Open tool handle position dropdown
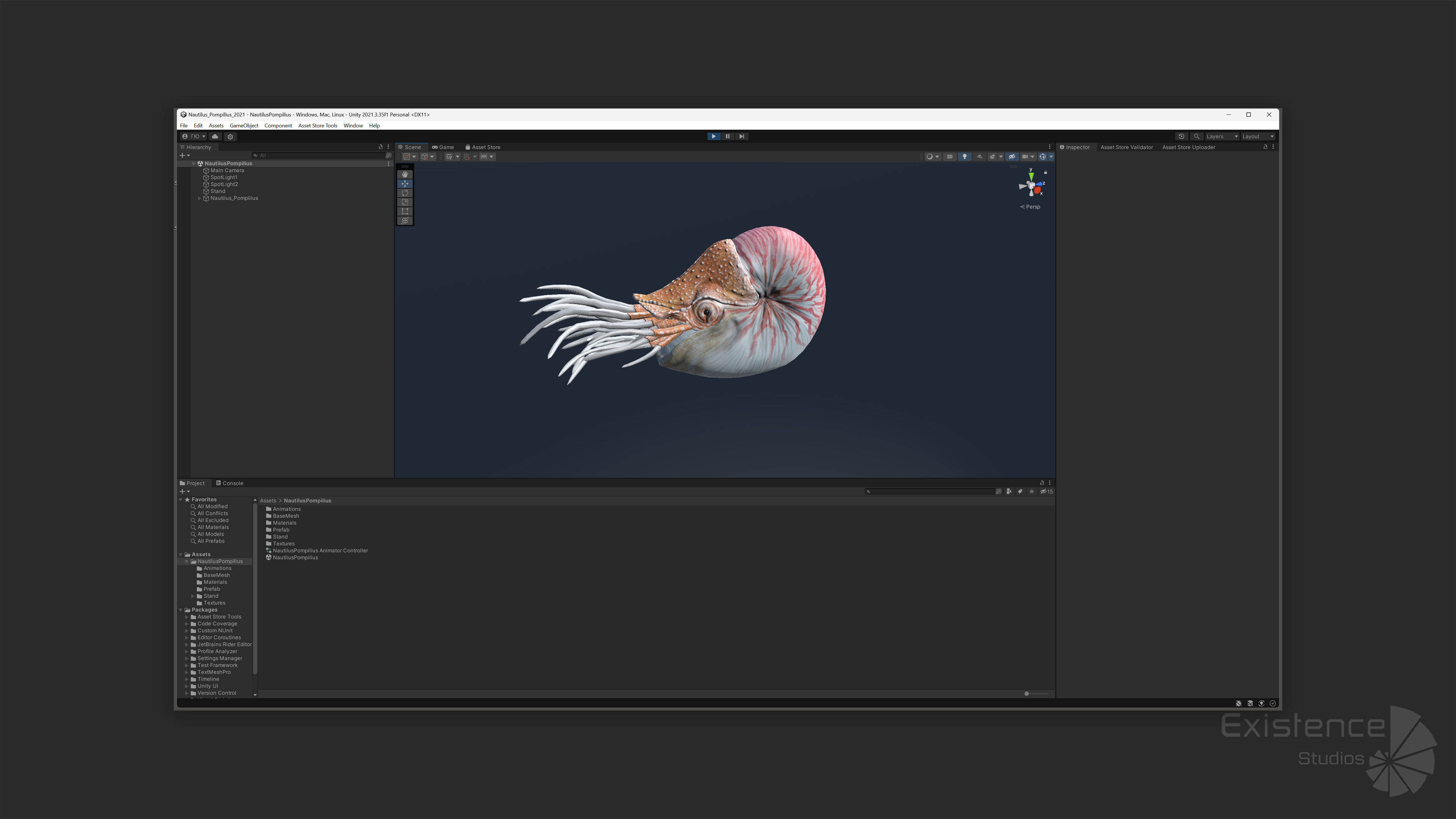This screenshot has width=1456, height=819. [x=410, y=157]
